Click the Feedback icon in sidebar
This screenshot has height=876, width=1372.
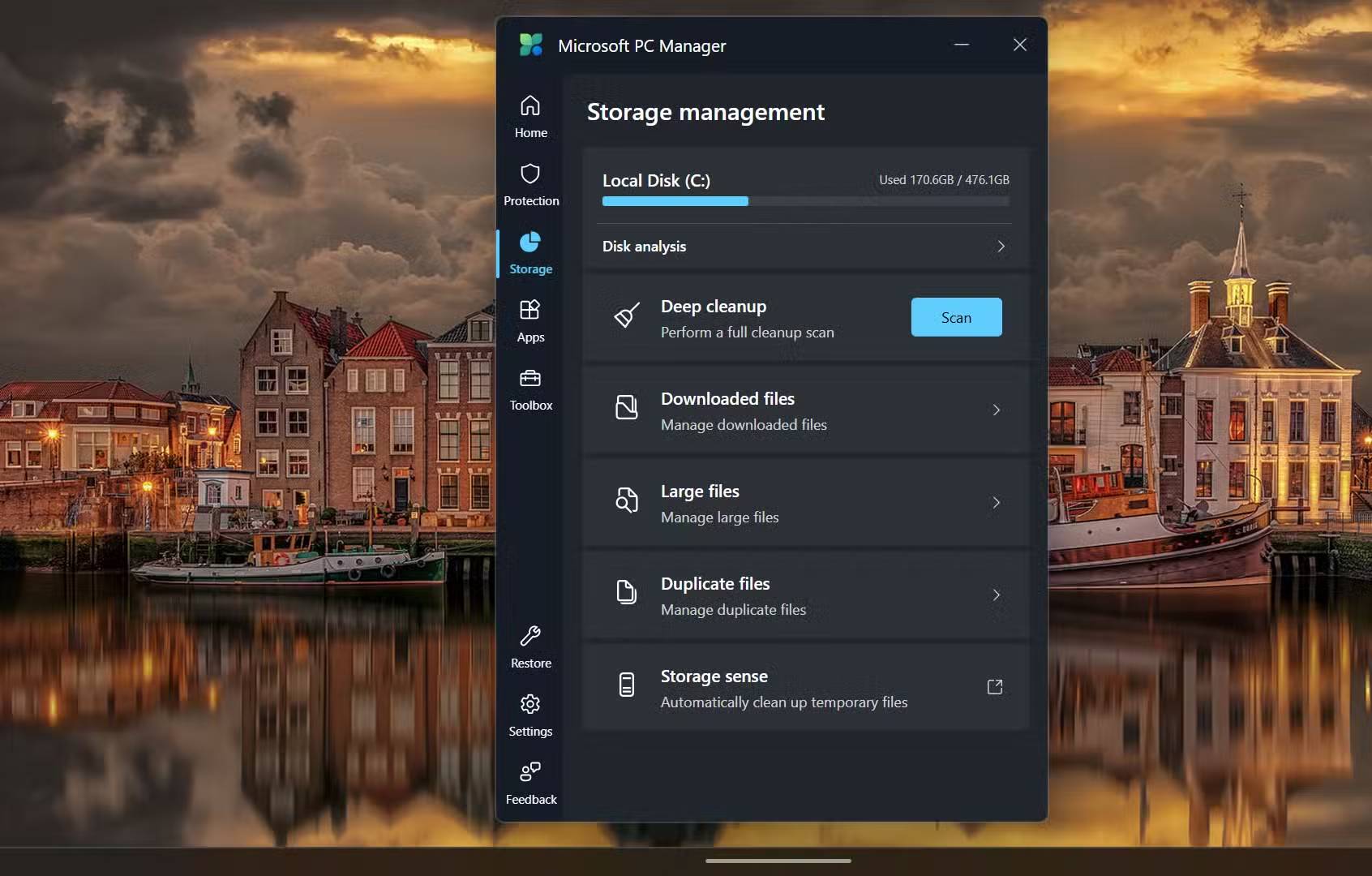click(x=530, y=772)
